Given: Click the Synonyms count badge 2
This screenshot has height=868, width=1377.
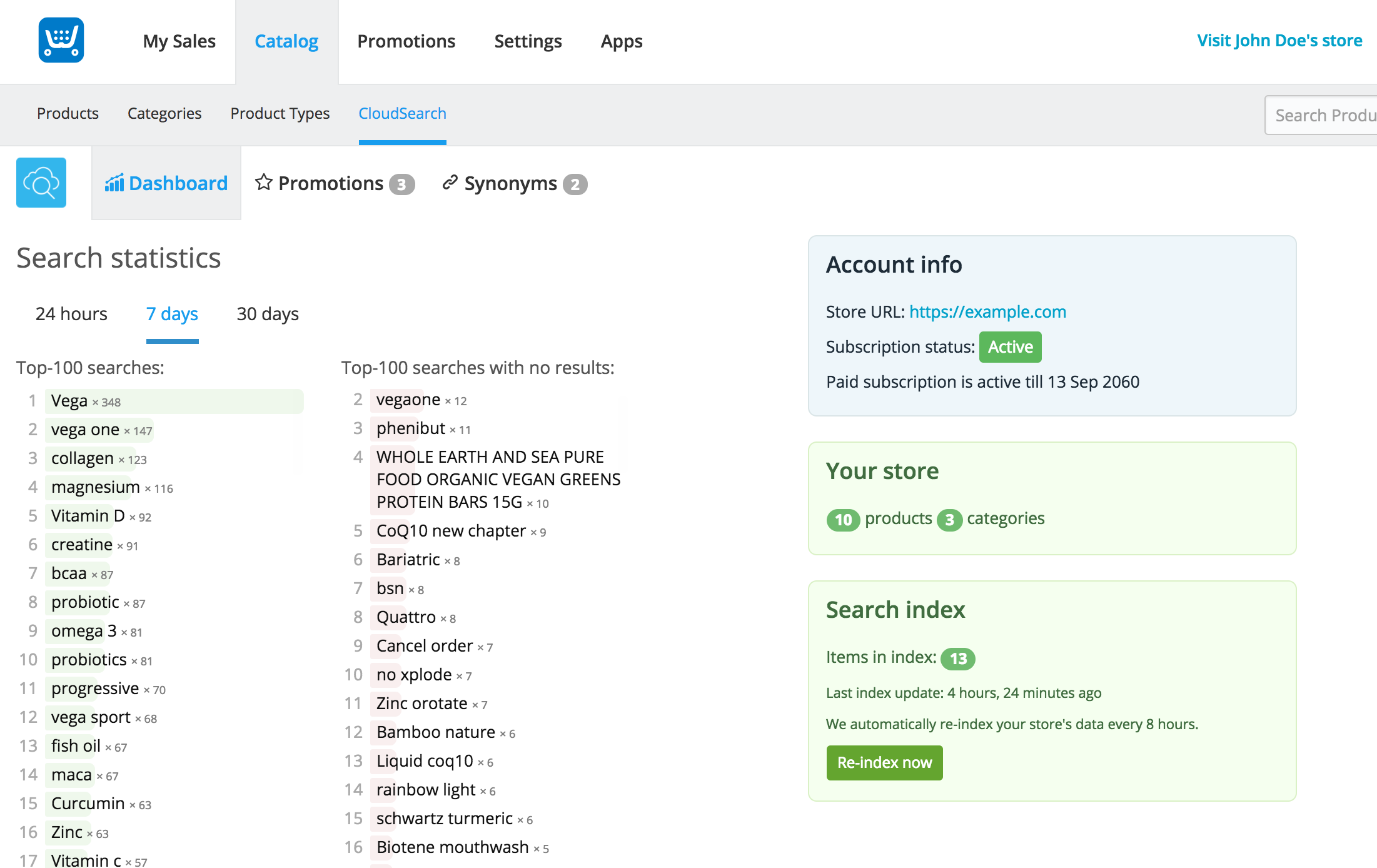Looking at the screenshot, I should point(575,184).
